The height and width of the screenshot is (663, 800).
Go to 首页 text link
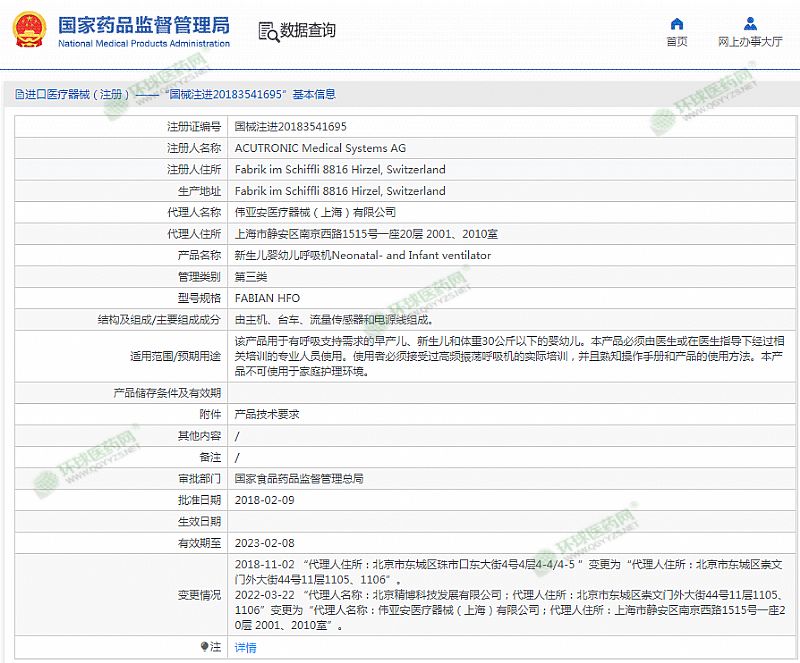click(677, 42)
